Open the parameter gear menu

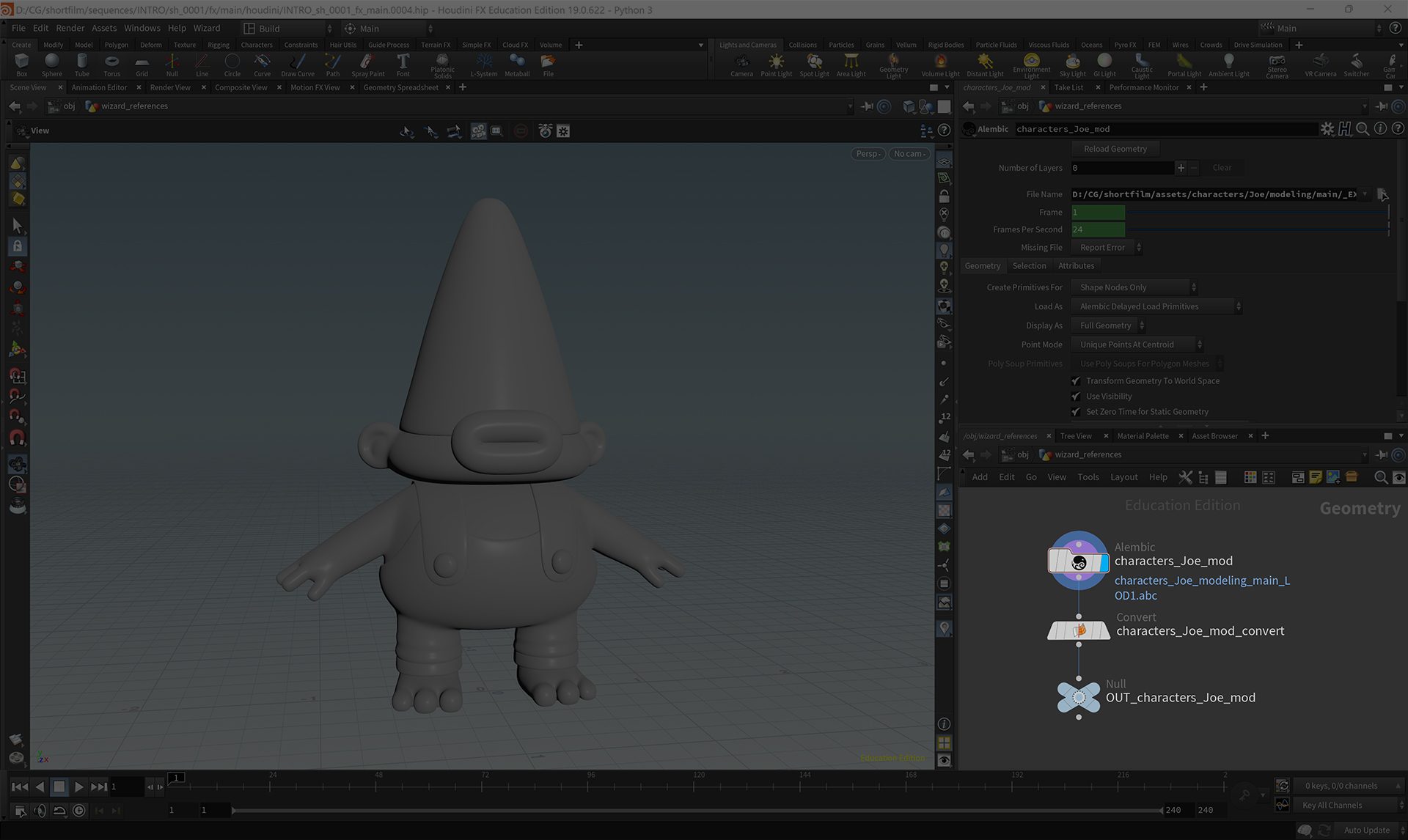(x=1327, y=129)
